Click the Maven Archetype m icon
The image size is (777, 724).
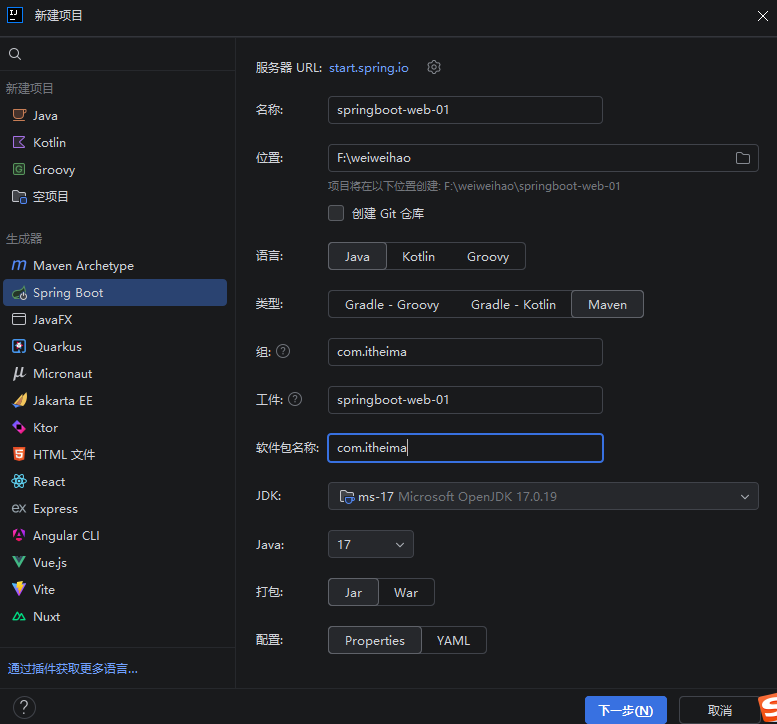(19, 266)
